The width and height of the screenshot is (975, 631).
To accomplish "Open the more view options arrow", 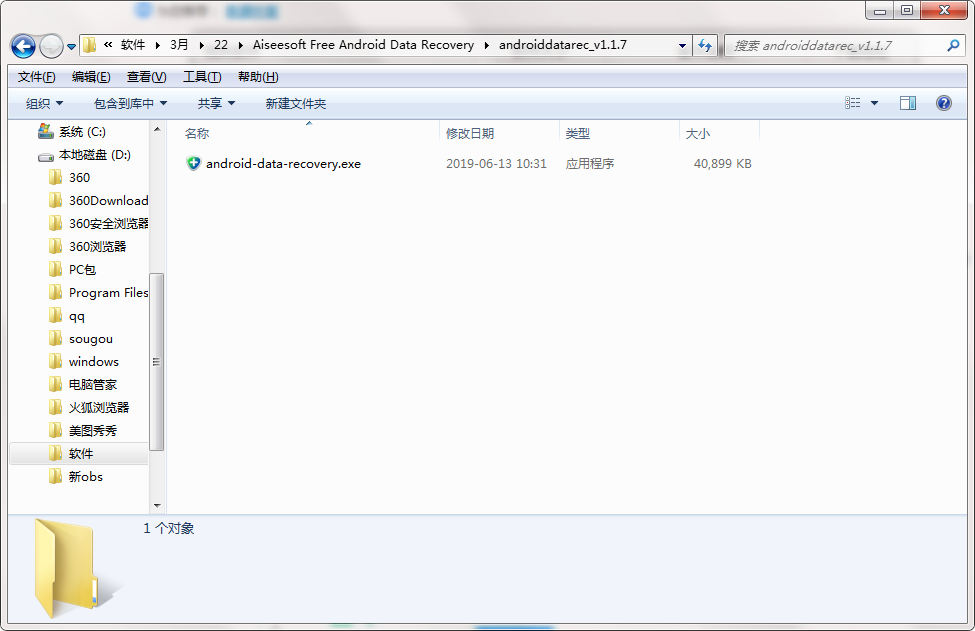I will coord(874,103).
